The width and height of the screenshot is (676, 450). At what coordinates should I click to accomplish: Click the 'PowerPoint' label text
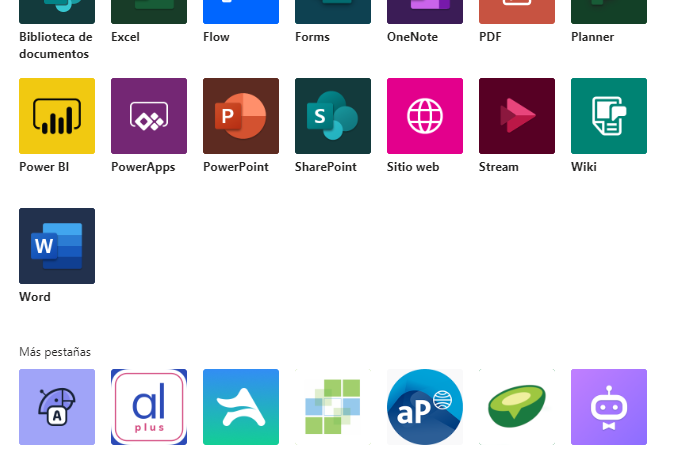coord(236,167)
